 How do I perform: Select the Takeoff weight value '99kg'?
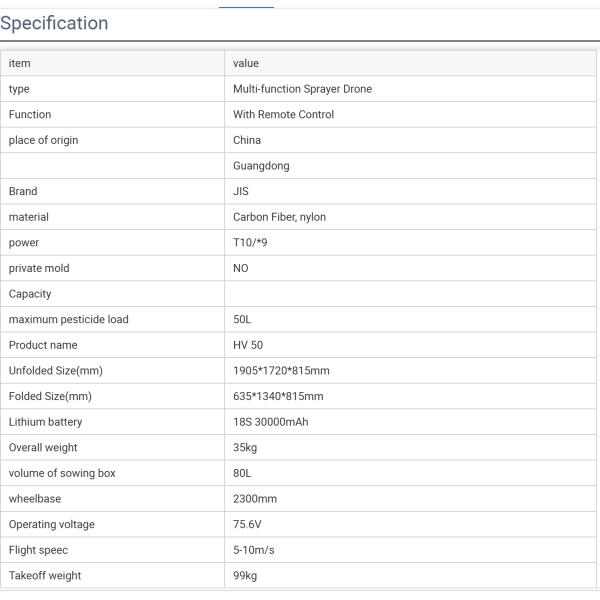245,576
